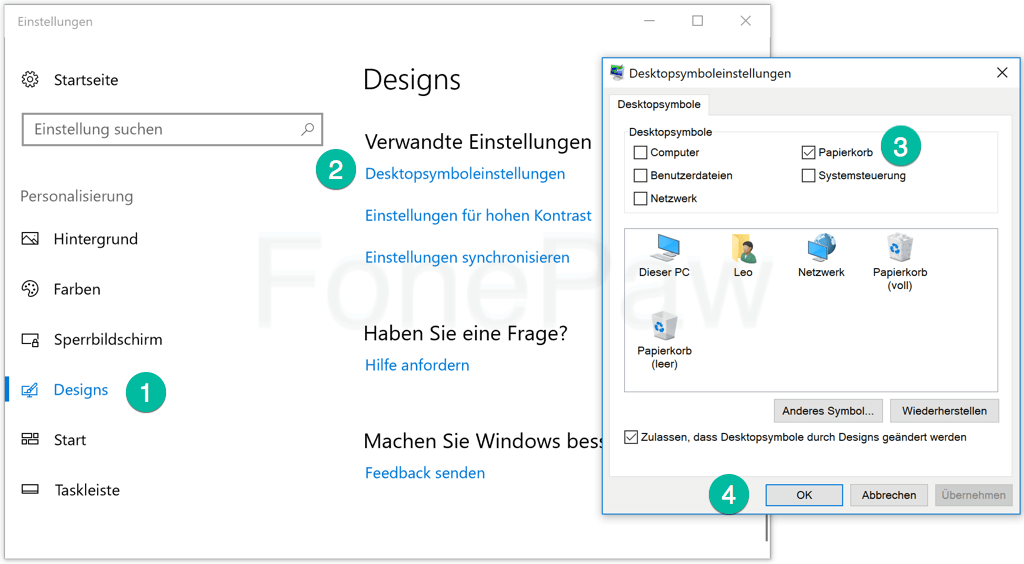Go to Startseite
This screenshot has width=1024, height=564.
tap(86, 80)
